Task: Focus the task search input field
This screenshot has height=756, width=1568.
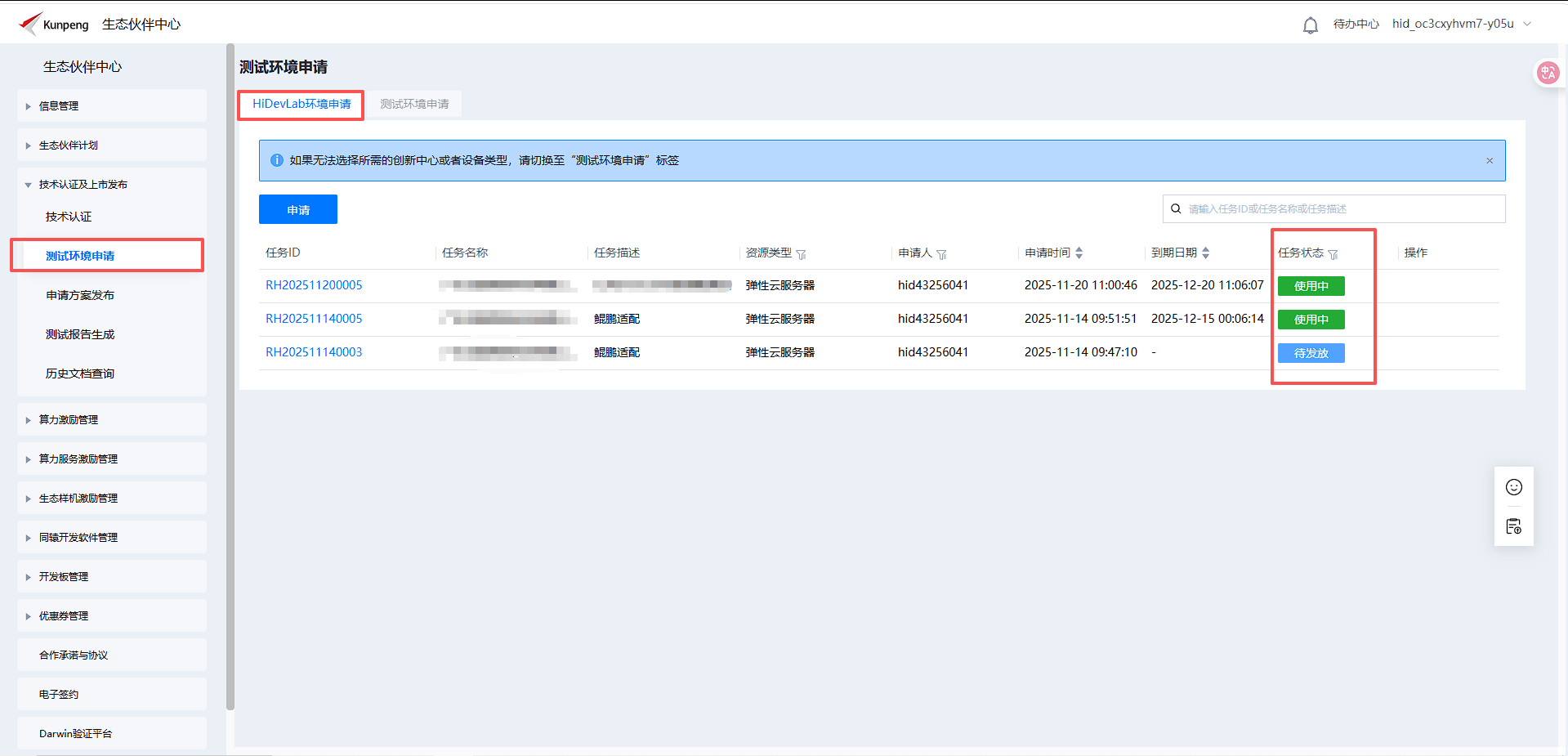Action: click(x=1333, y=208)
